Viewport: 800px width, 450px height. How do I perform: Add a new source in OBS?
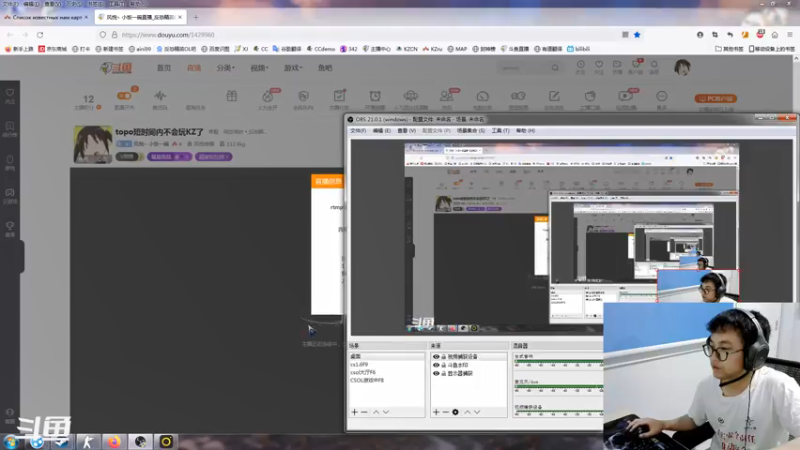click(x=436, y=412)
